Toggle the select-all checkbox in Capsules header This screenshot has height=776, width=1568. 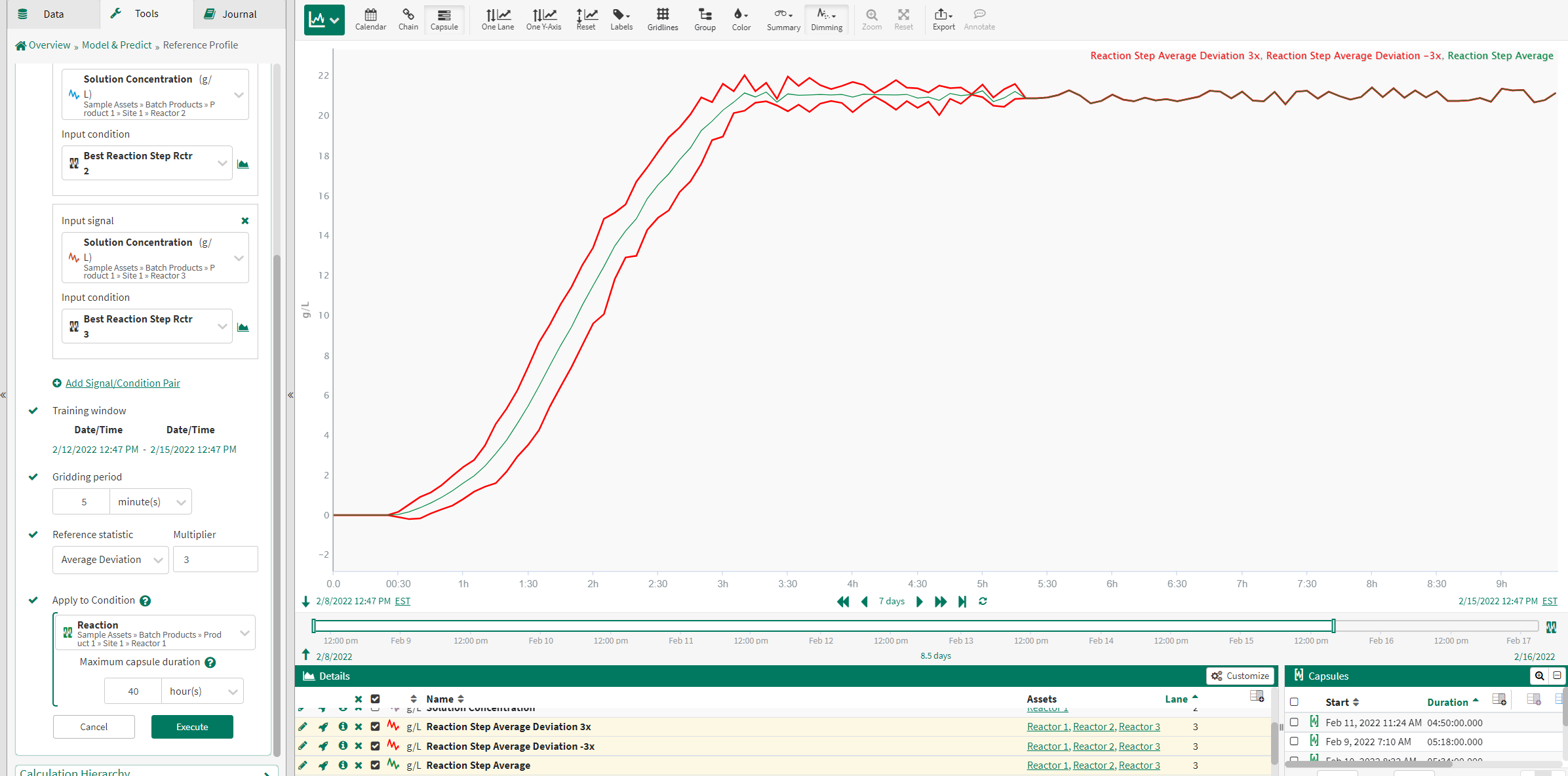tap(1294, 702)
